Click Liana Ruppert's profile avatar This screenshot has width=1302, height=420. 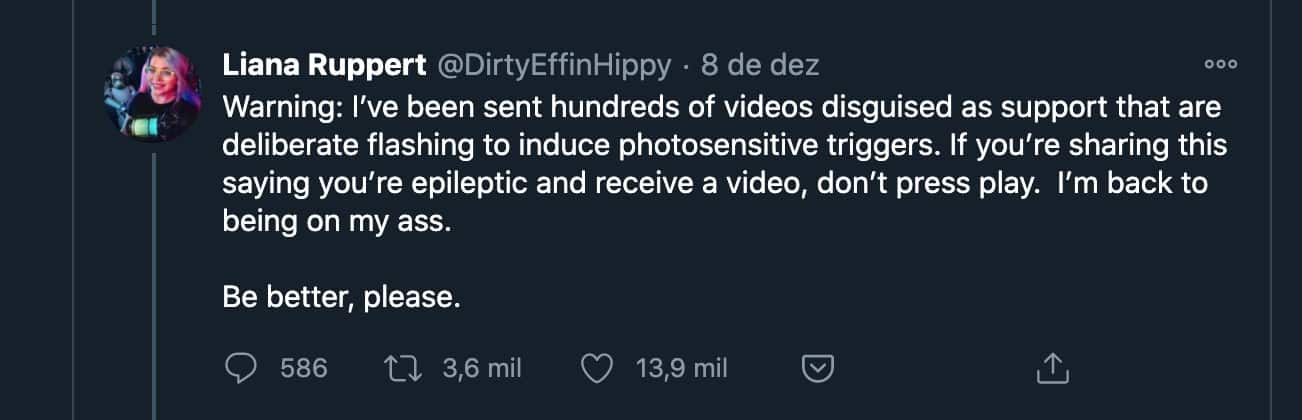click(153, 94)
